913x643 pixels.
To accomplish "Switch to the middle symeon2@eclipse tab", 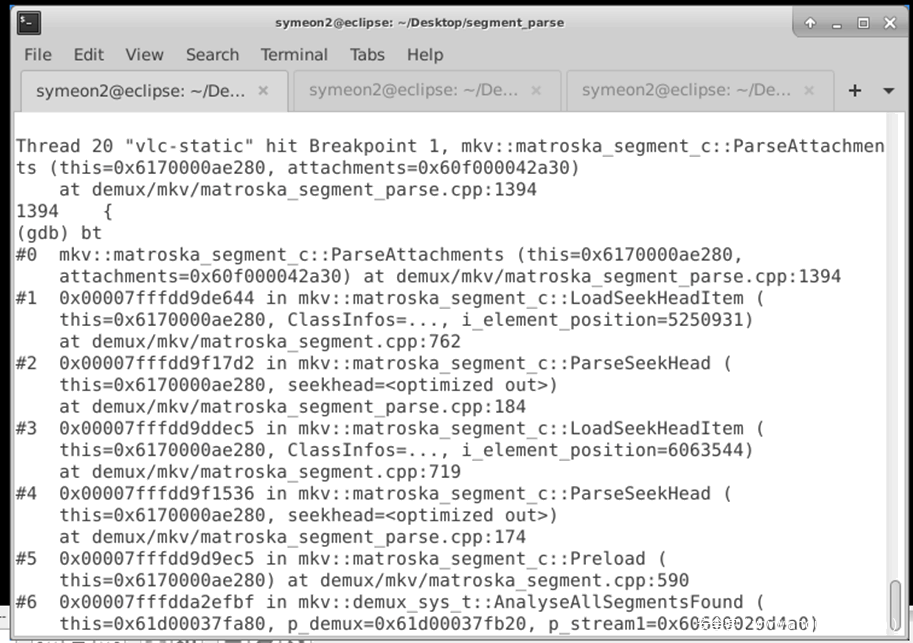I will pos(413,90).
